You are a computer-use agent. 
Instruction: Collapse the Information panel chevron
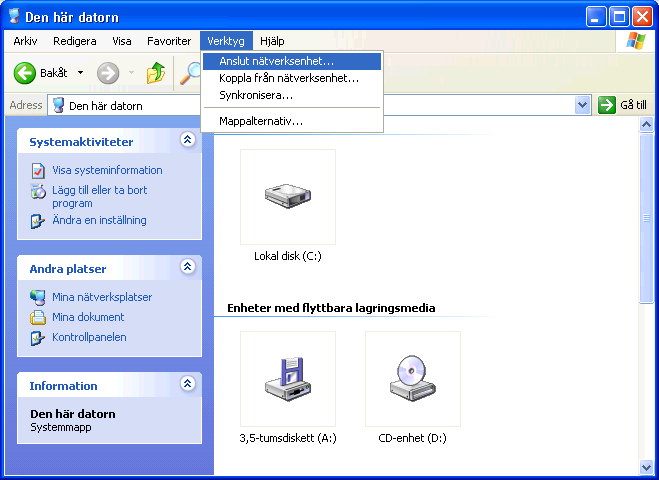(187, 385)
